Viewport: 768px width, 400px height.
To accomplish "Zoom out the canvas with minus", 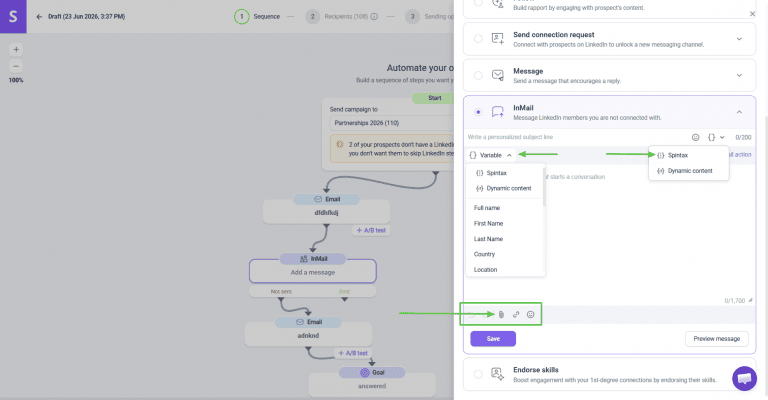I will tap(16, 66).
